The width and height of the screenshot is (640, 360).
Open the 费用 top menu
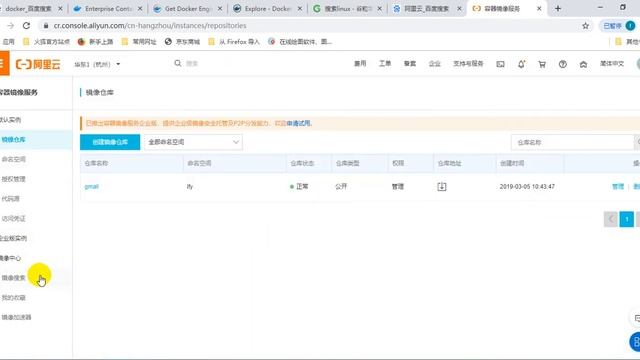[360, 64]
